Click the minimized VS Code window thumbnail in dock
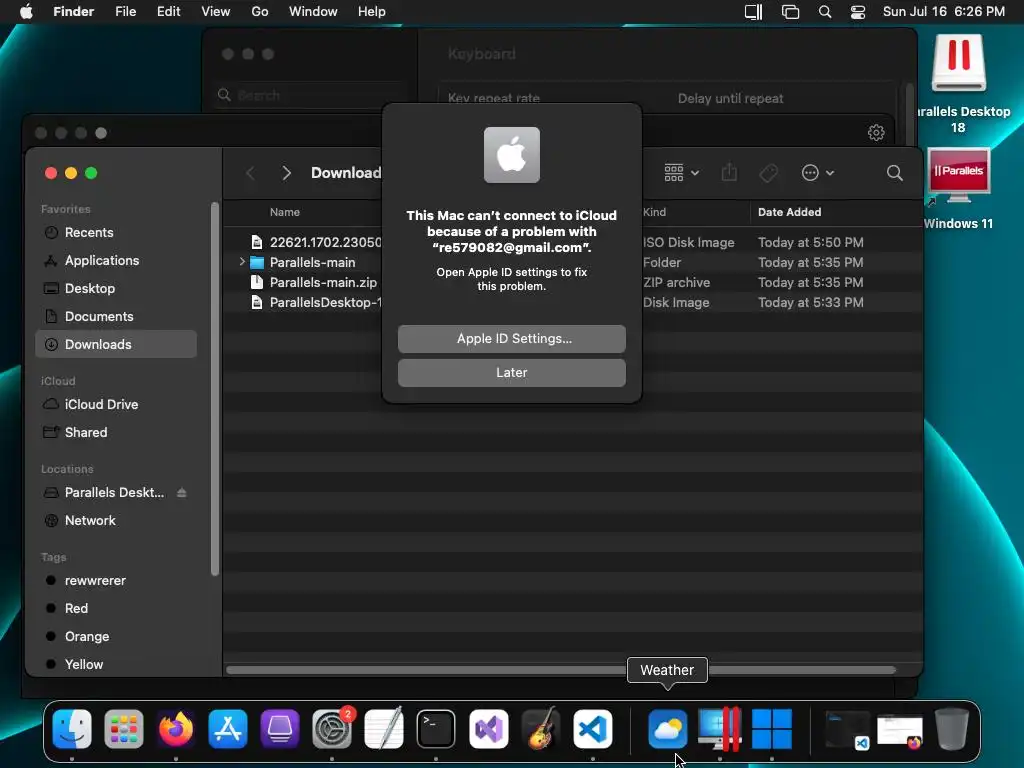1024x768 pixels. (x=847, y=729)
